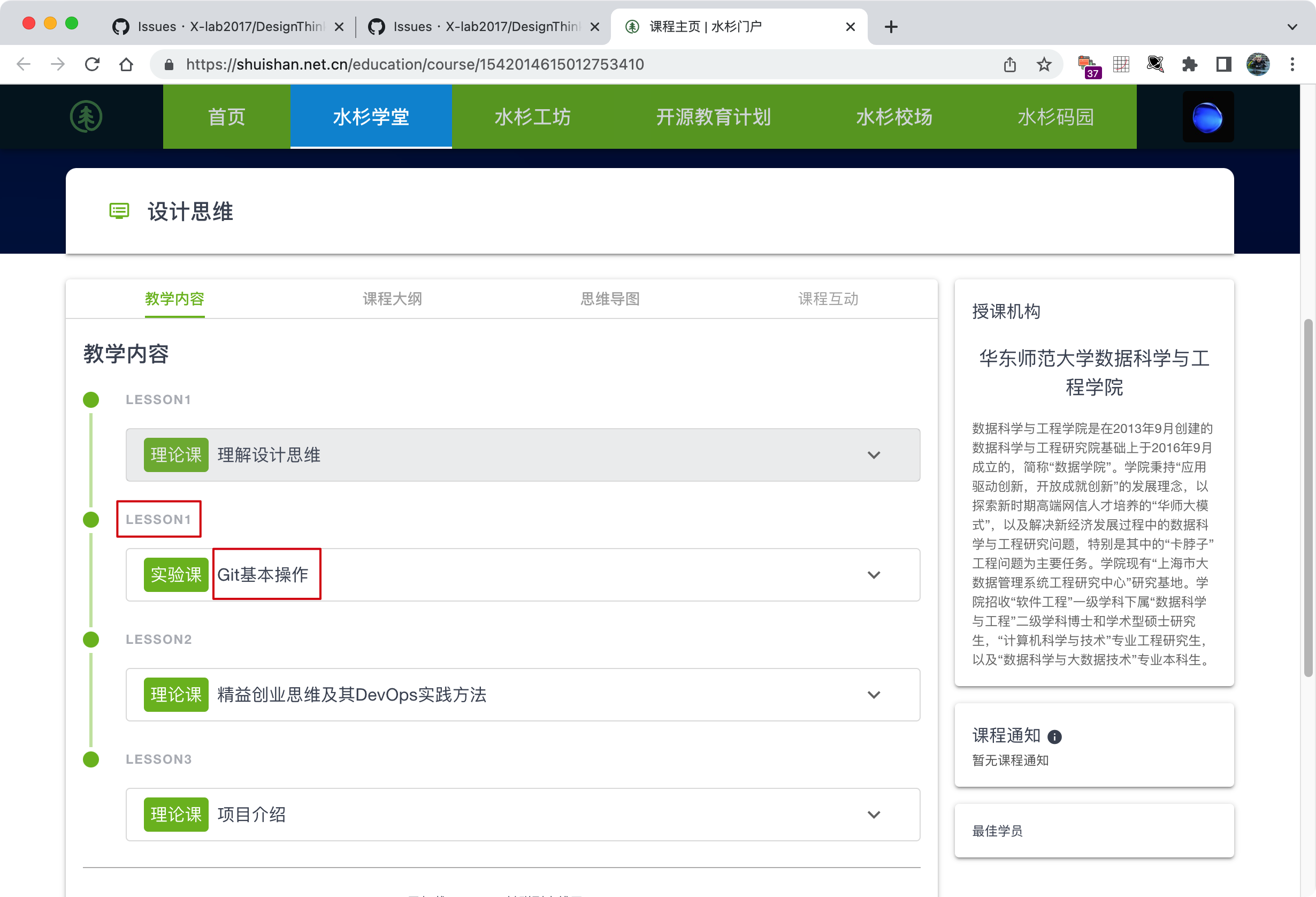
Task: Click the Shuishan tree logo icon
Action: coord(86,116)
